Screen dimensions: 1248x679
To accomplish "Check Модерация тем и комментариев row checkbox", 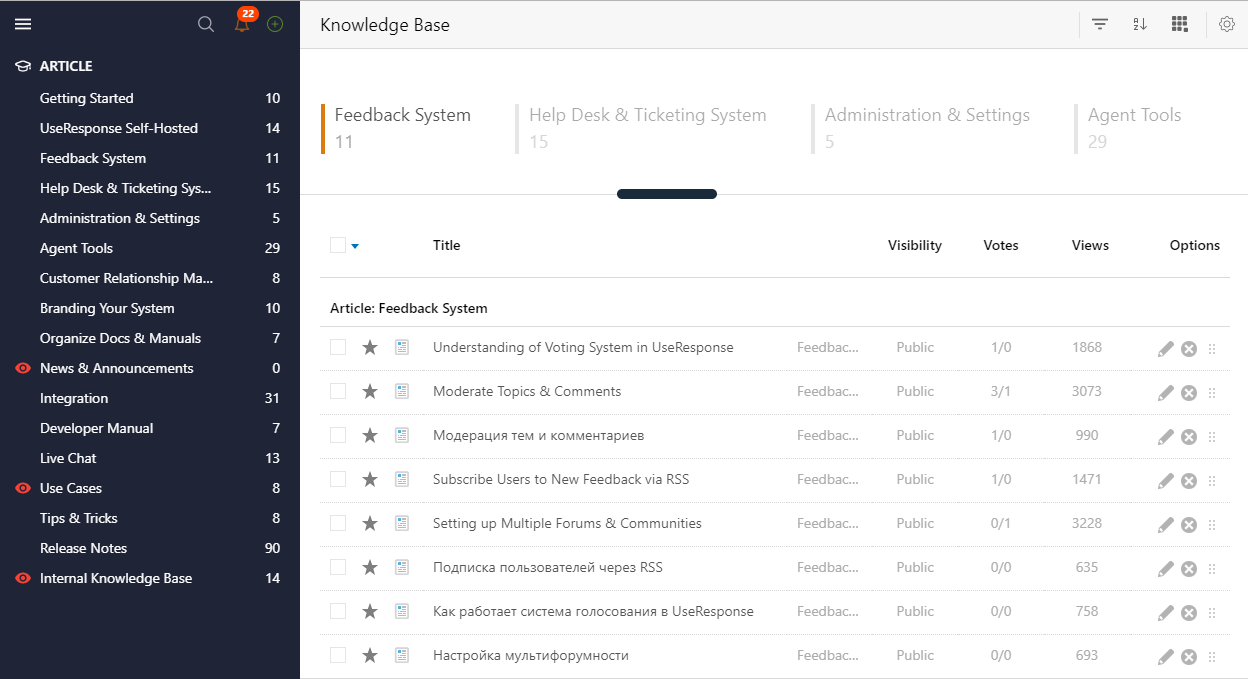I will 338,435.
